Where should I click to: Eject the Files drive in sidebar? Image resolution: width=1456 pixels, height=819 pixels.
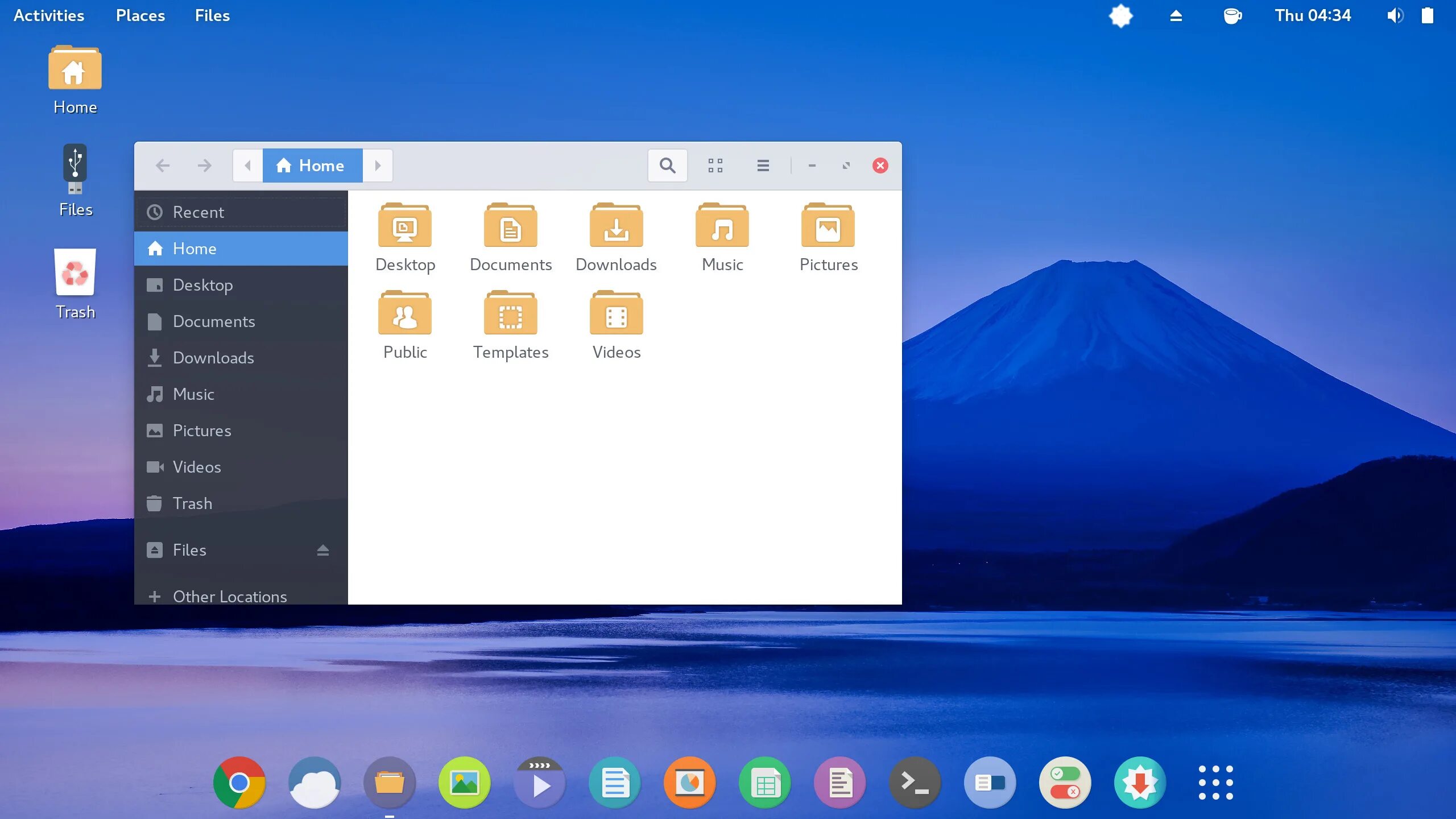(x=322, y=550)
